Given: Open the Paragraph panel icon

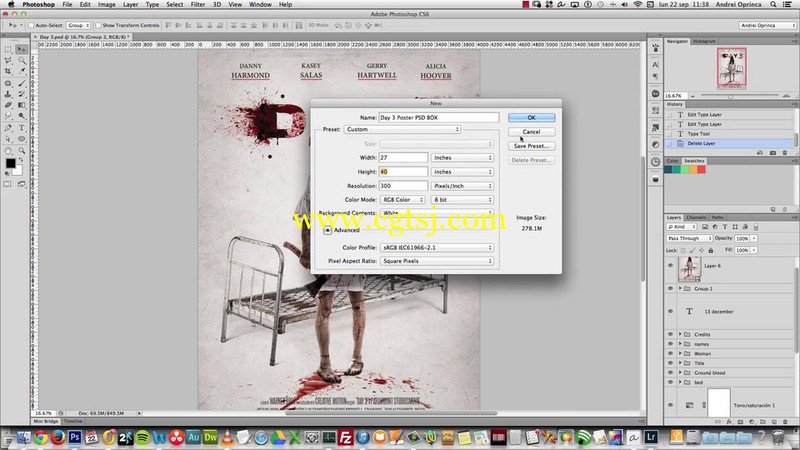Looking at the screenshot, I should point(656,77).
